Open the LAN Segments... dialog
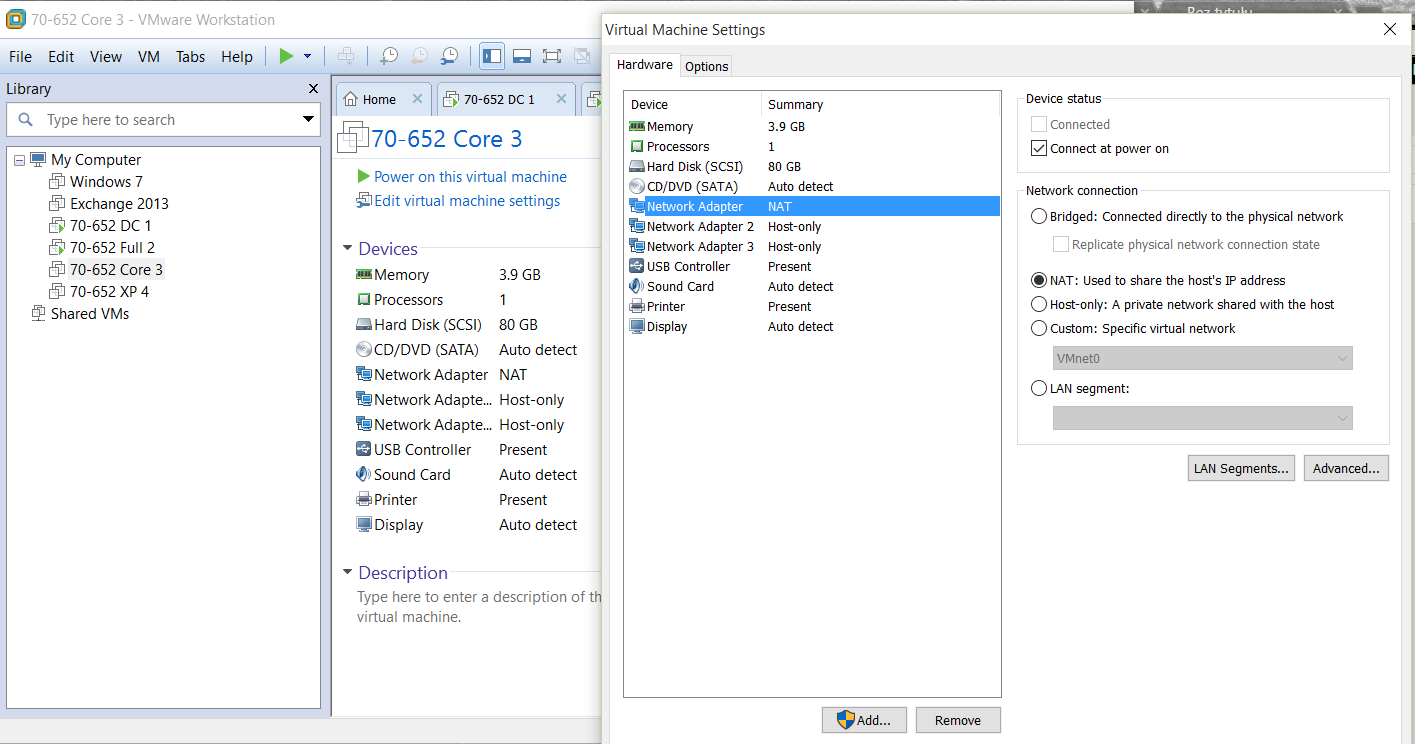This screenshot has width=1415, height=744. (x=1242, y=468)
